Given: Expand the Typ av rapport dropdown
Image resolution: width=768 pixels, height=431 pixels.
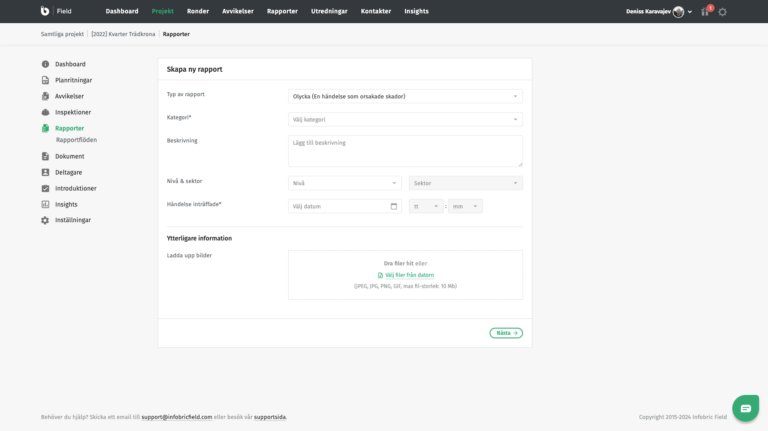Looking at the screenshot, I should point(405,96).
